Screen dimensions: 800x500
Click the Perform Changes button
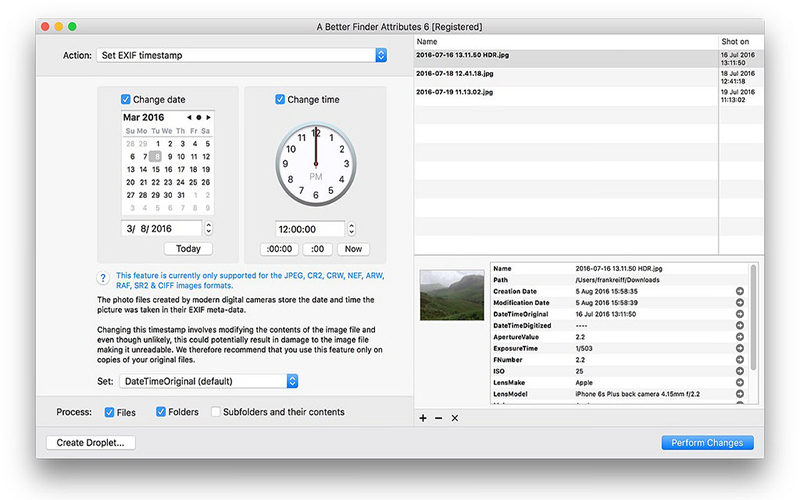[707, 442]
